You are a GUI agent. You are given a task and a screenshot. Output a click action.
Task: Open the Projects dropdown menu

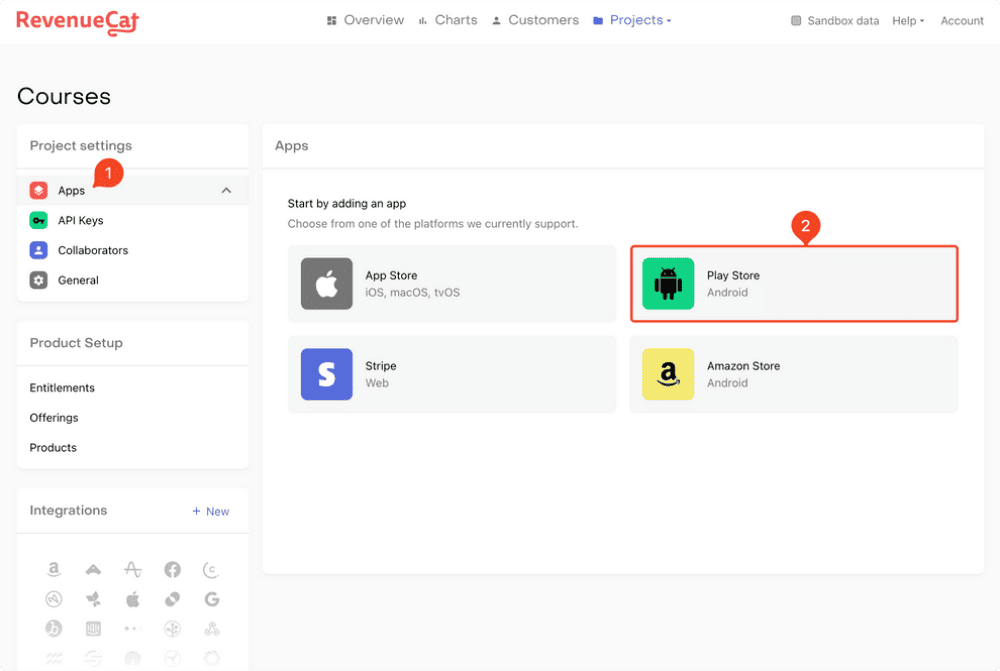click(632, 20)
